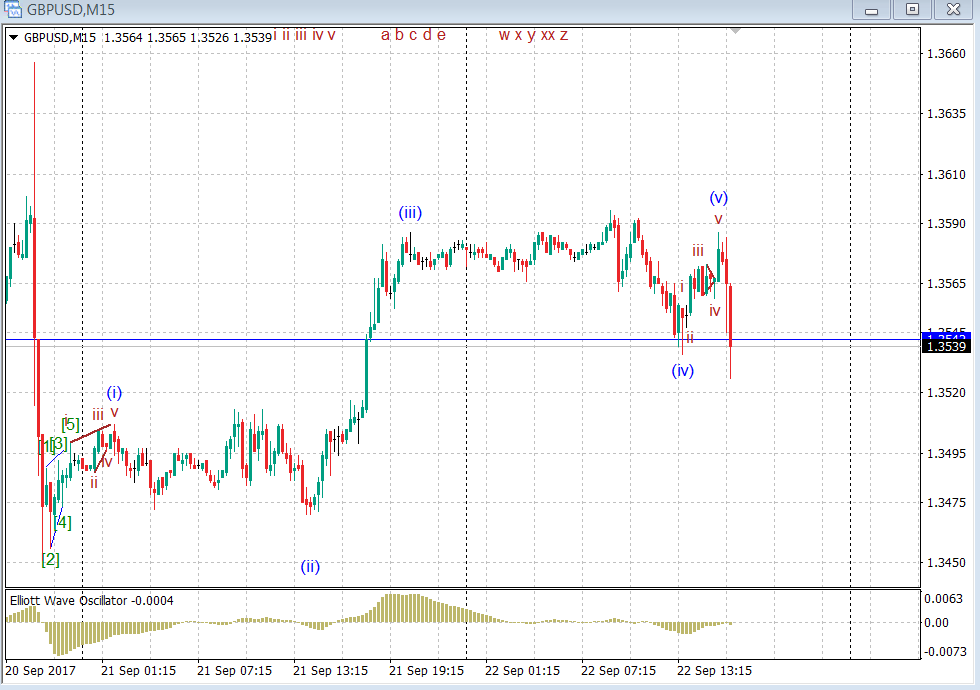Click the 0.0063 oscillator scale value
Screen dimensions: 980x690
pos(944,599)
